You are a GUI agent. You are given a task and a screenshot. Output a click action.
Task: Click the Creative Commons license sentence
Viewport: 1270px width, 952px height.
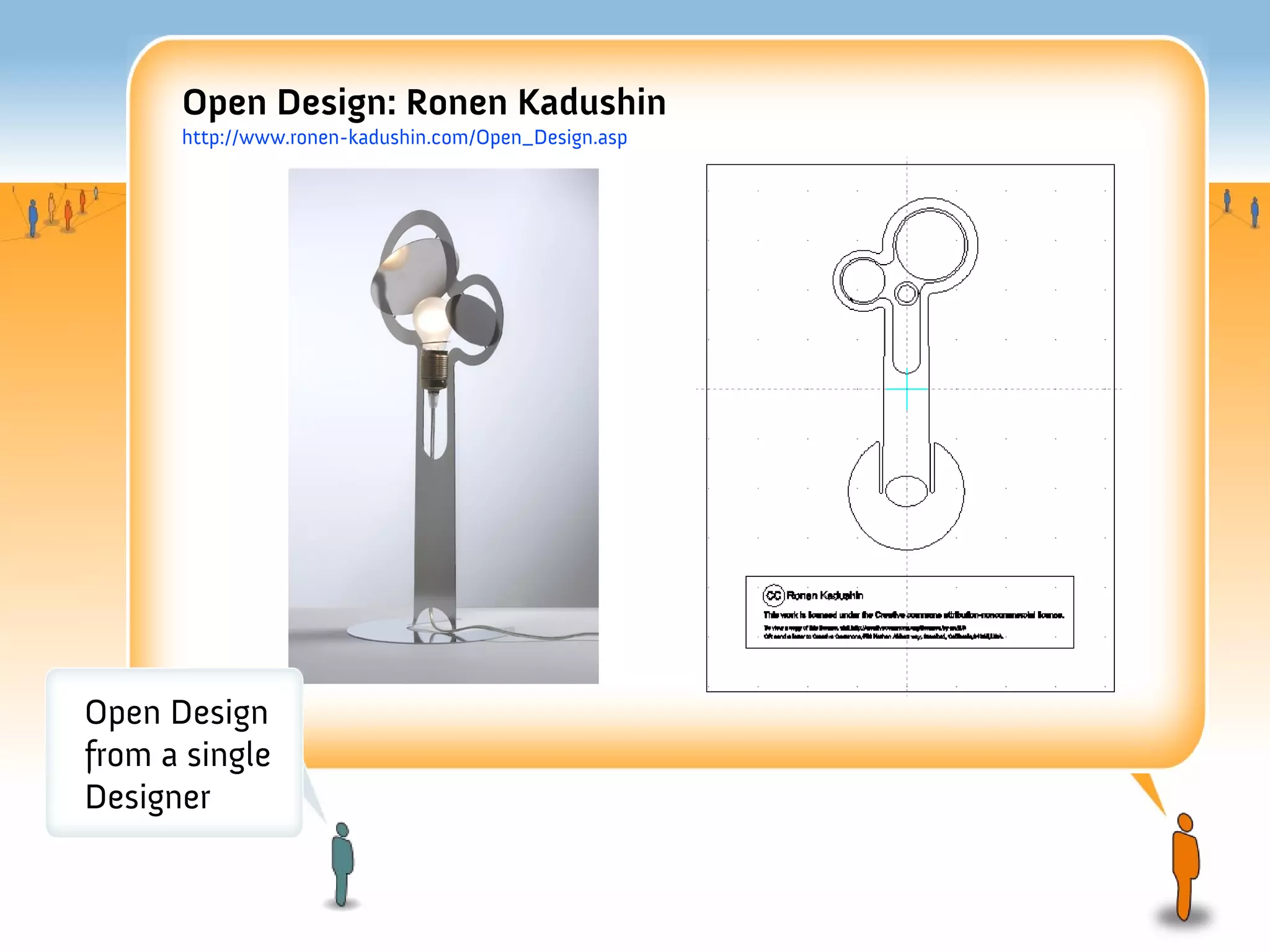(913, 615)
